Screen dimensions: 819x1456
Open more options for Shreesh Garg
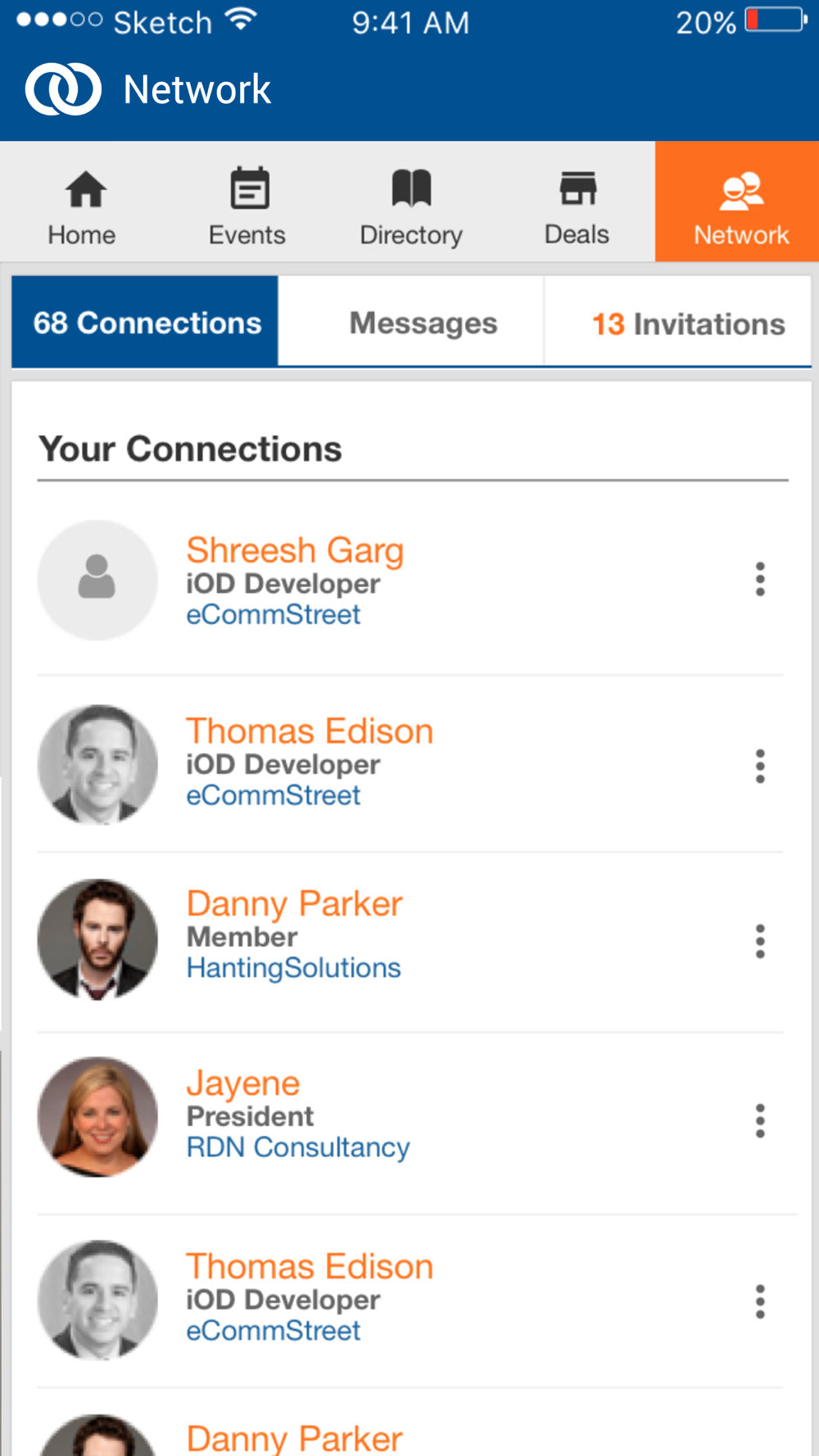760,579
